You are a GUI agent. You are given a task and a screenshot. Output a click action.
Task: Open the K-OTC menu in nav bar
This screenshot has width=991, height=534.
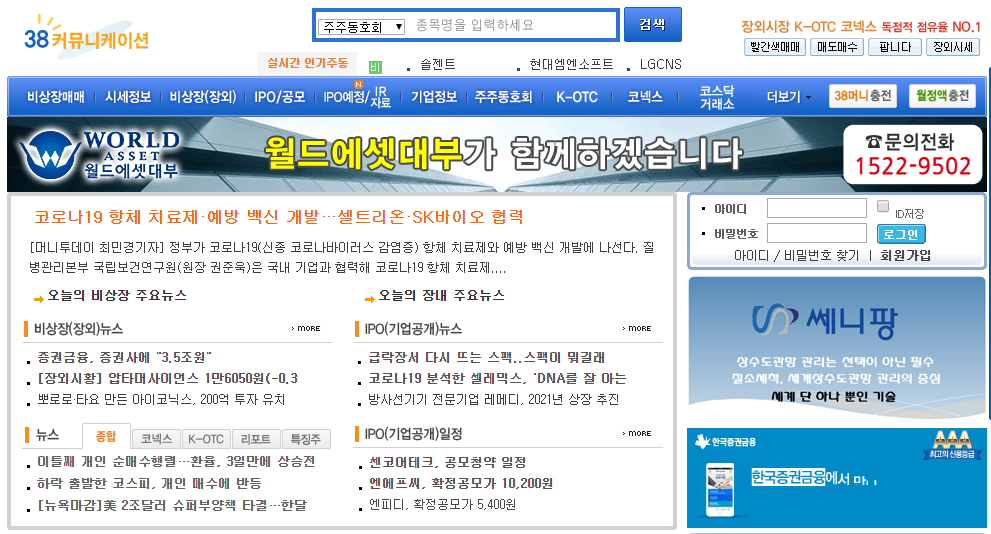(x=576, y=97)
